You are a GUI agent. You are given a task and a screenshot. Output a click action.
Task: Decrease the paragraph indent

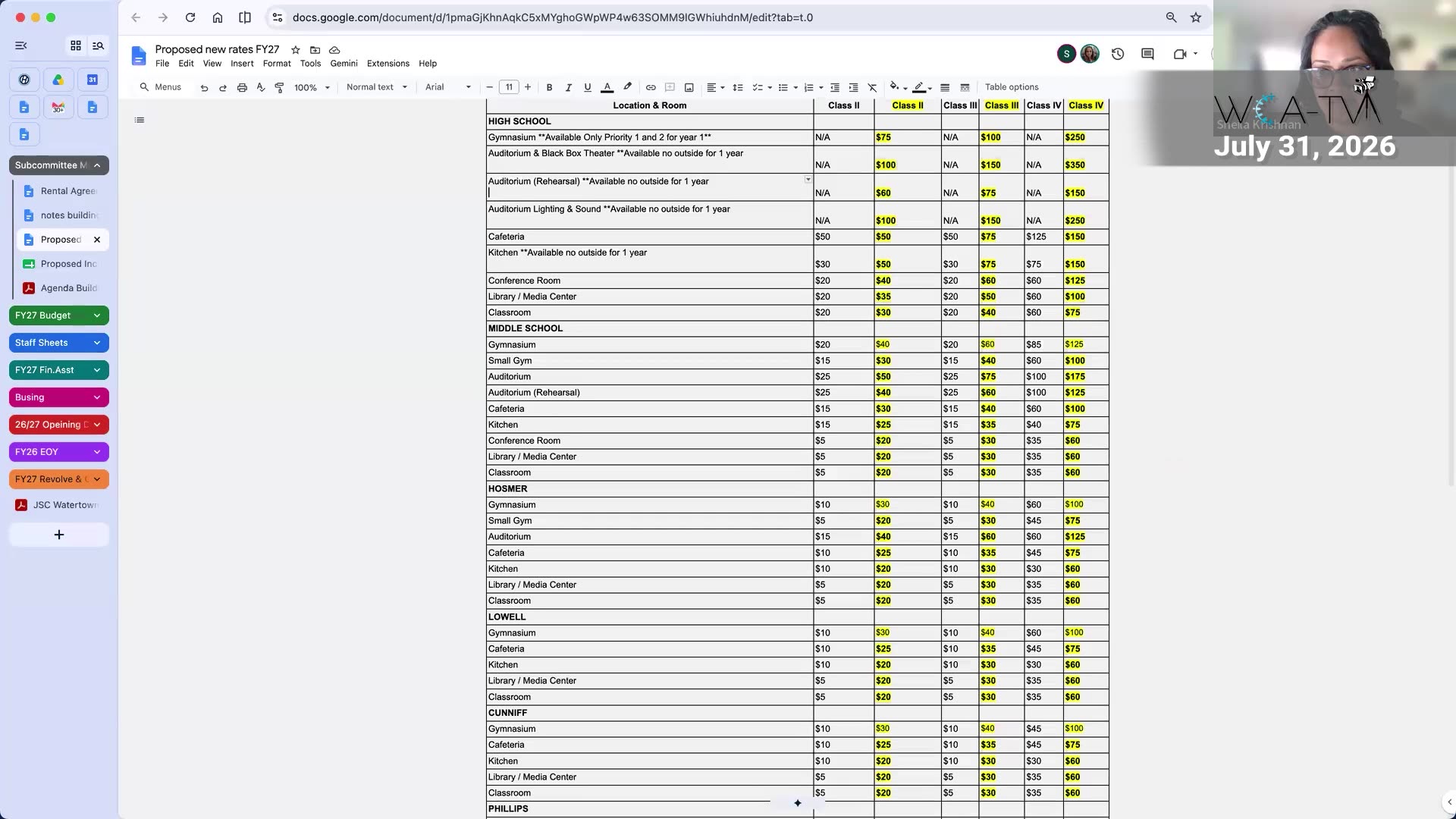click(834, 87)
